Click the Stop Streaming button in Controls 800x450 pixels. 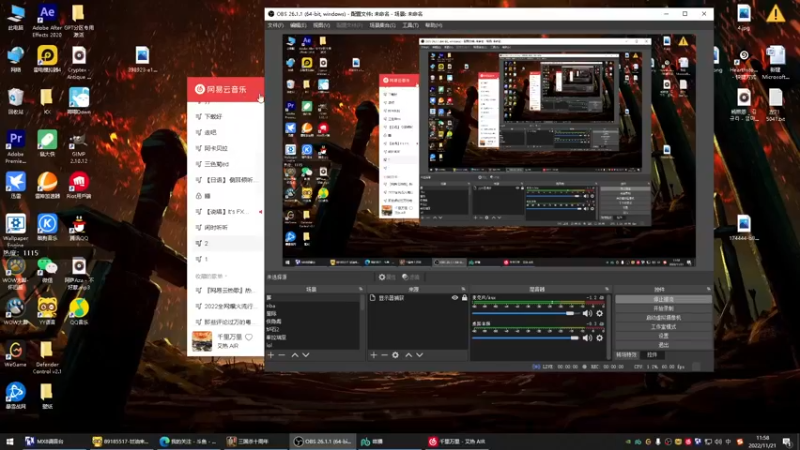pos(663,299)
